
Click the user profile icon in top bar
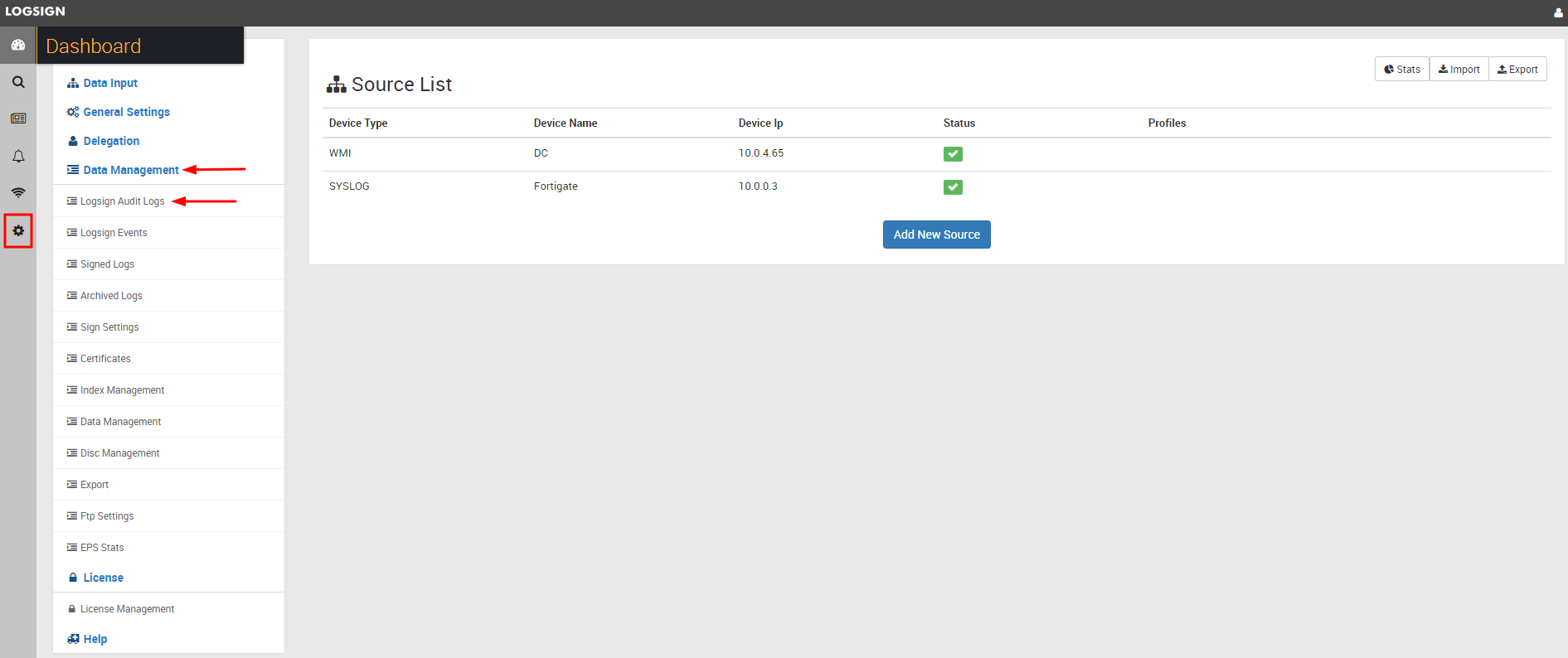1558,12
